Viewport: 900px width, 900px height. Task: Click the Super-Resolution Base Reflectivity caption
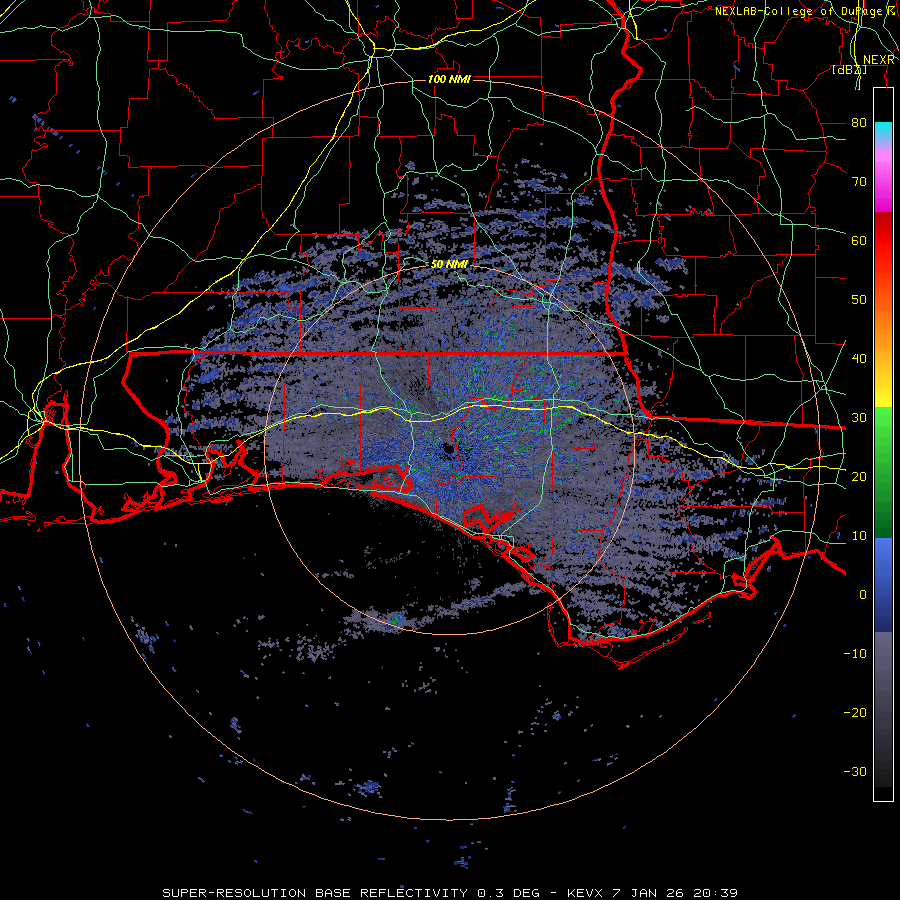click(449, 893)
